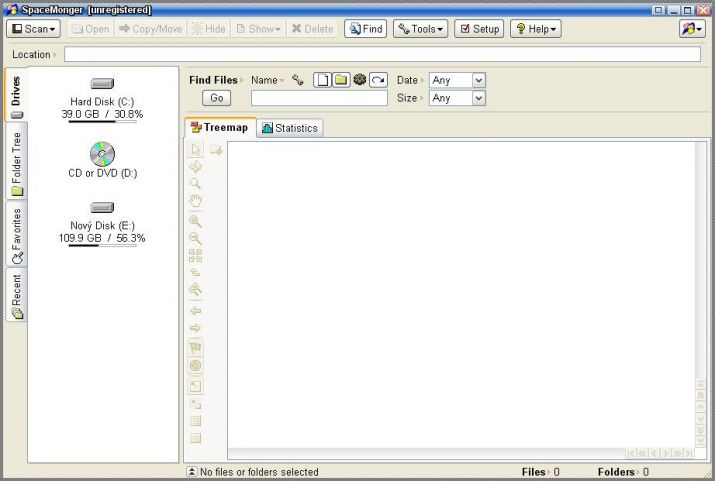Click the up one level folder icon
Screen dimensions: 715x481
pyautogui.click(x=196, y=273)
